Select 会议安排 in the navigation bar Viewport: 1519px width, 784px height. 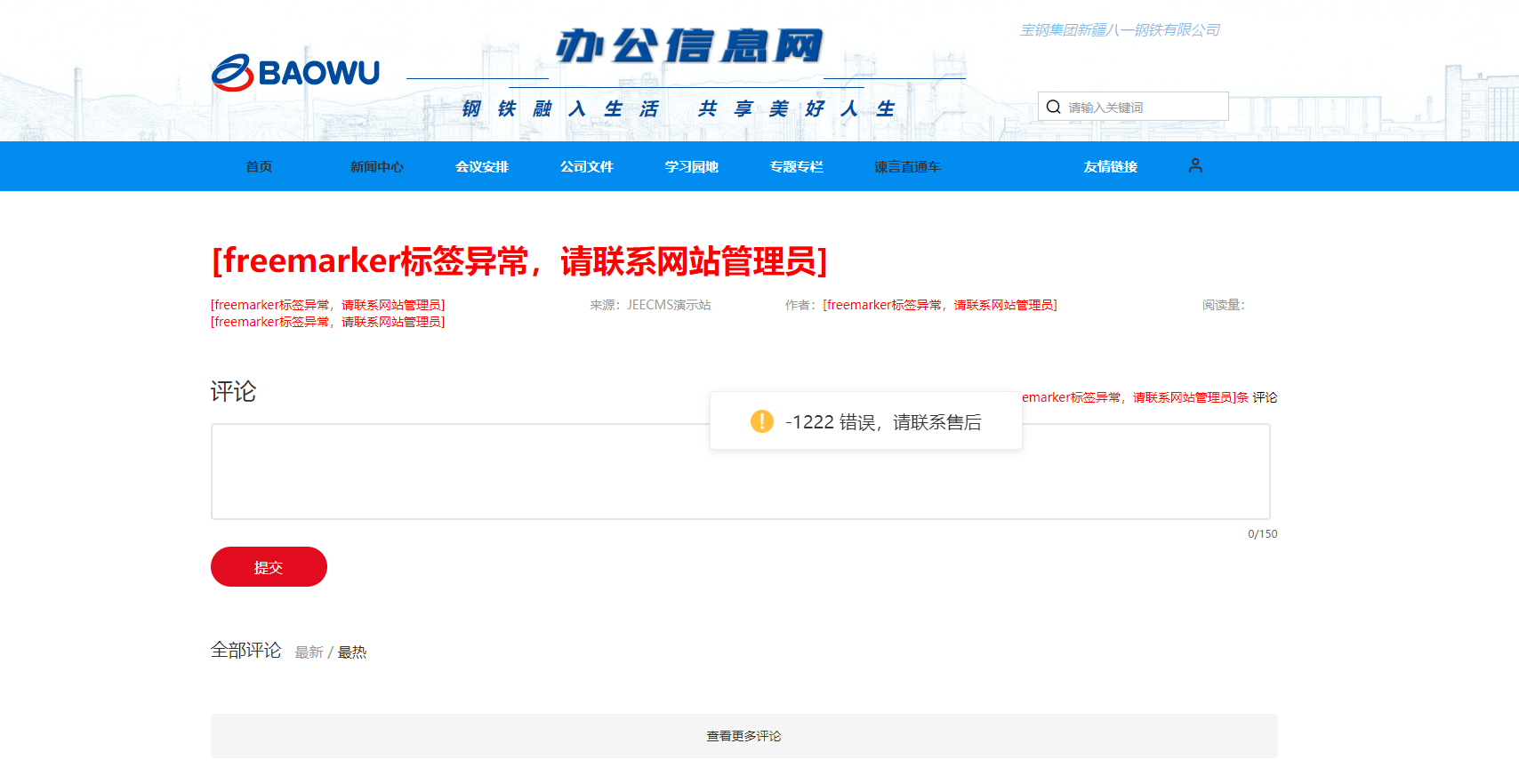click(x=482, y=166)
